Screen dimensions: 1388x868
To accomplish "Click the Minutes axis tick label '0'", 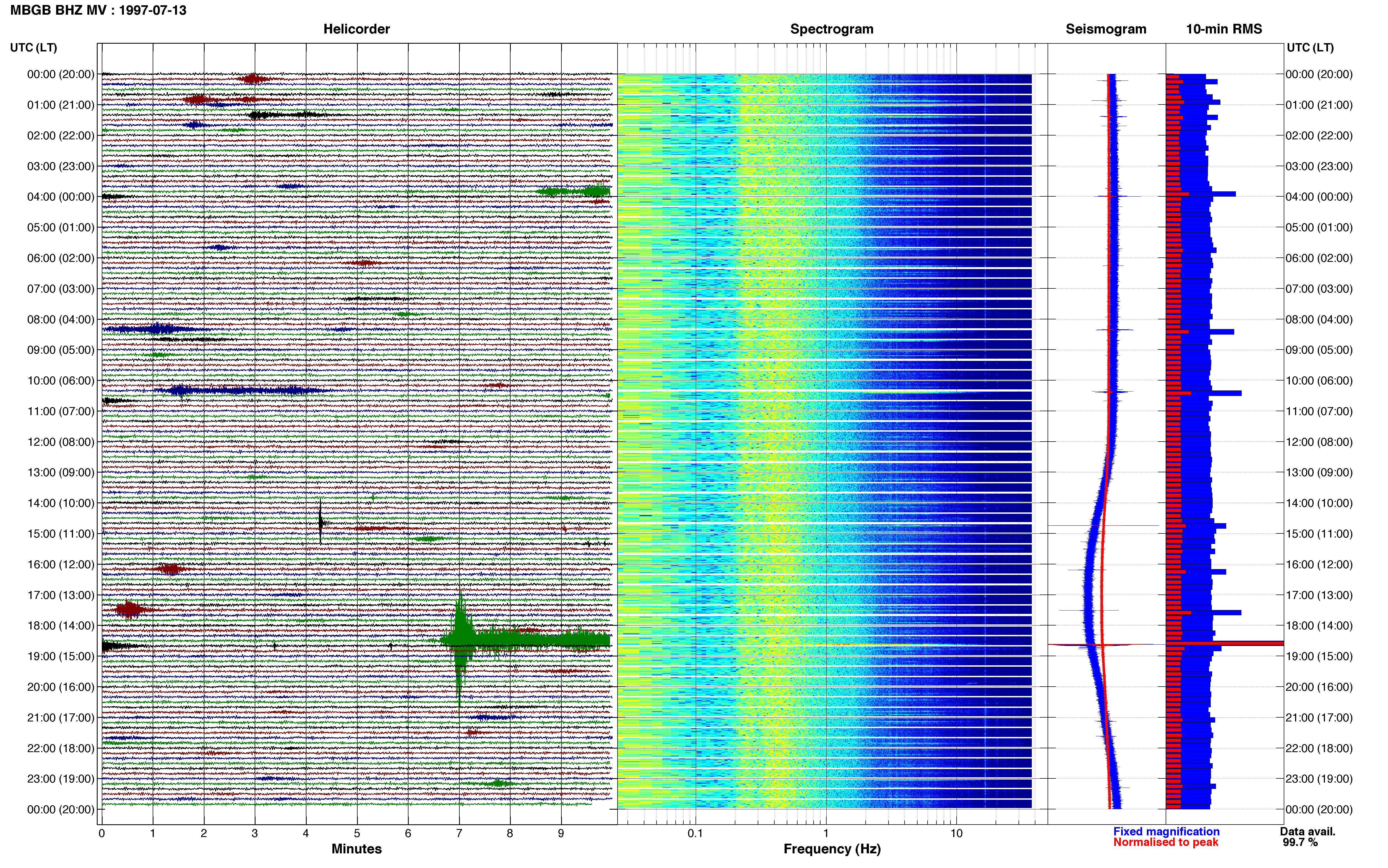I will [x=101, y=833].
